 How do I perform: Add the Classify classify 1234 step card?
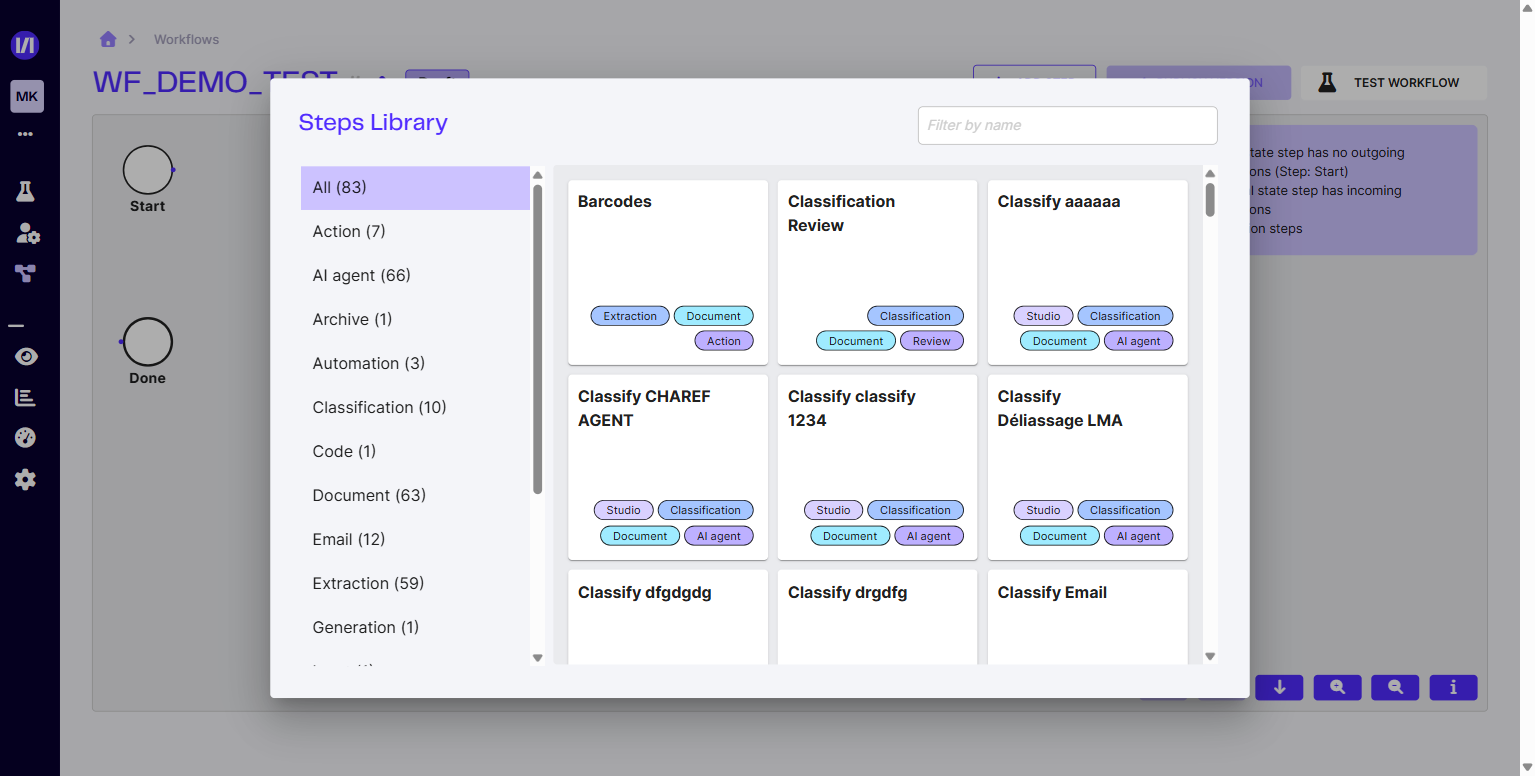(x=878, y=467)
